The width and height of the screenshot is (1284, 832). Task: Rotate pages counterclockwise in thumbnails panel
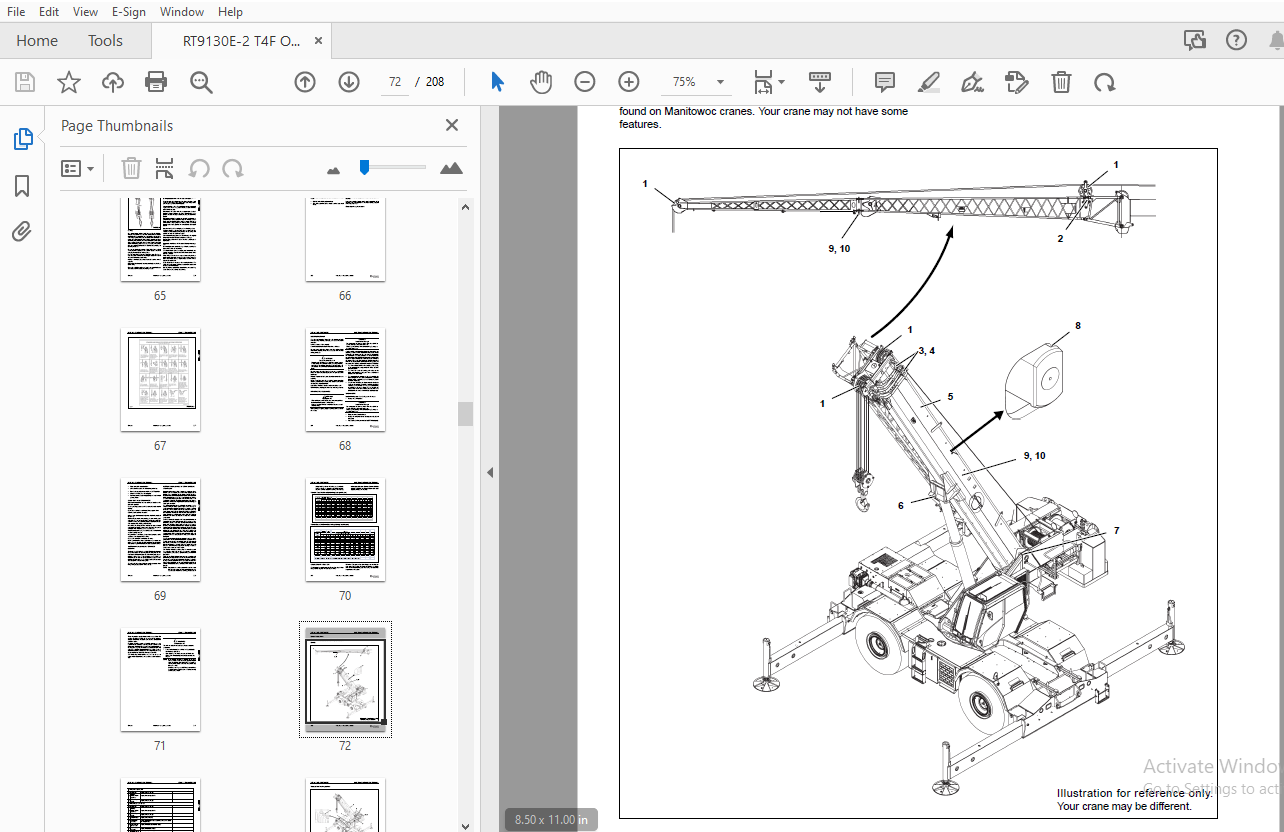pos(199,168)
